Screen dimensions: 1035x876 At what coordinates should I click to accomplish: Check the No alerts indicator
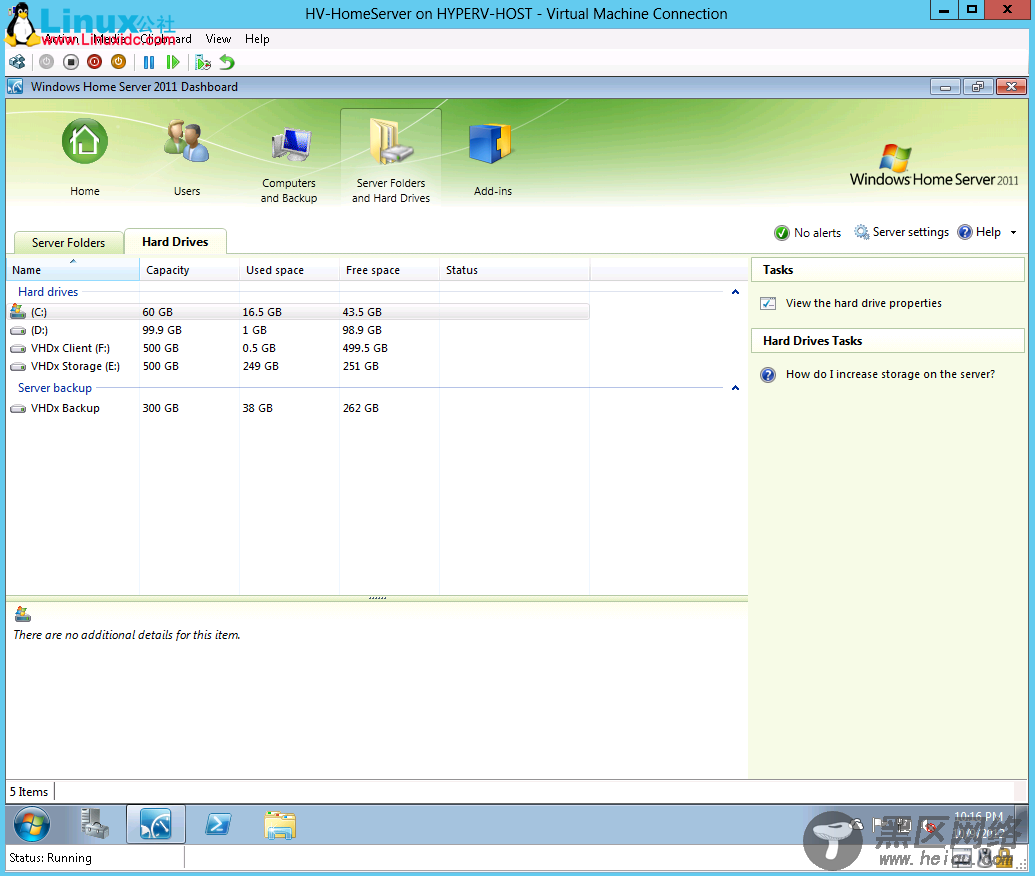coord(808,232)
